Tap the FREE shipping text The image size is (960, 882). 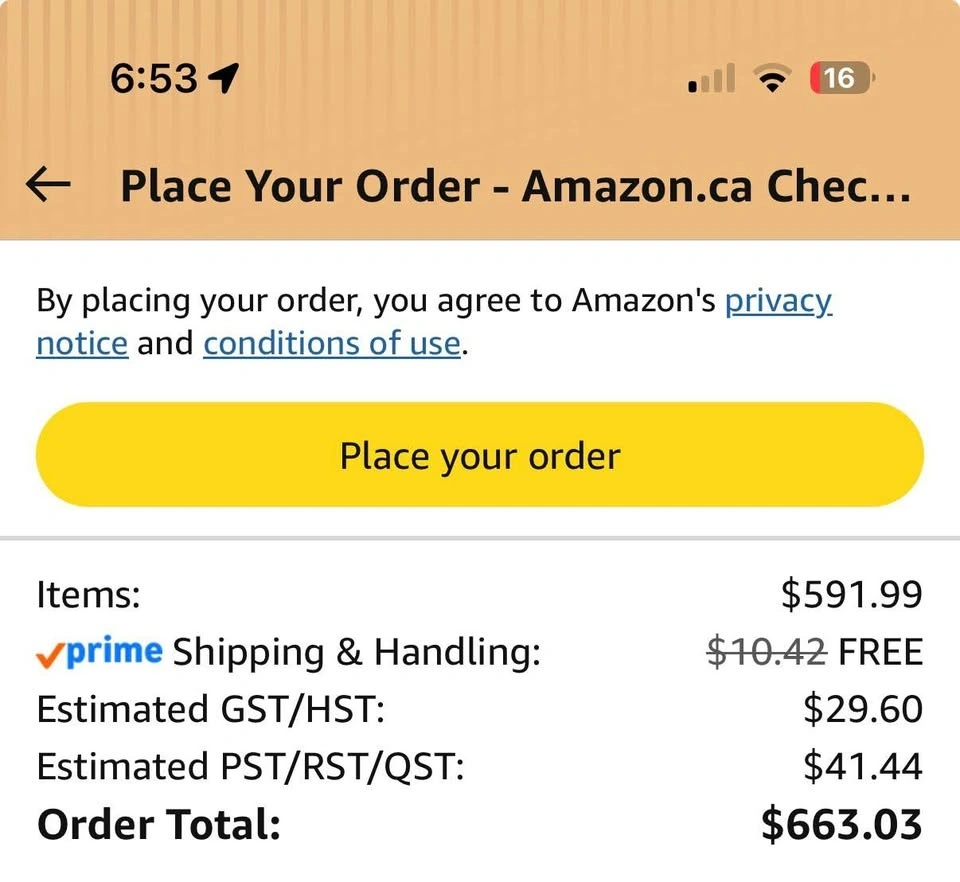pyautogui.click(x=880, y=652)
